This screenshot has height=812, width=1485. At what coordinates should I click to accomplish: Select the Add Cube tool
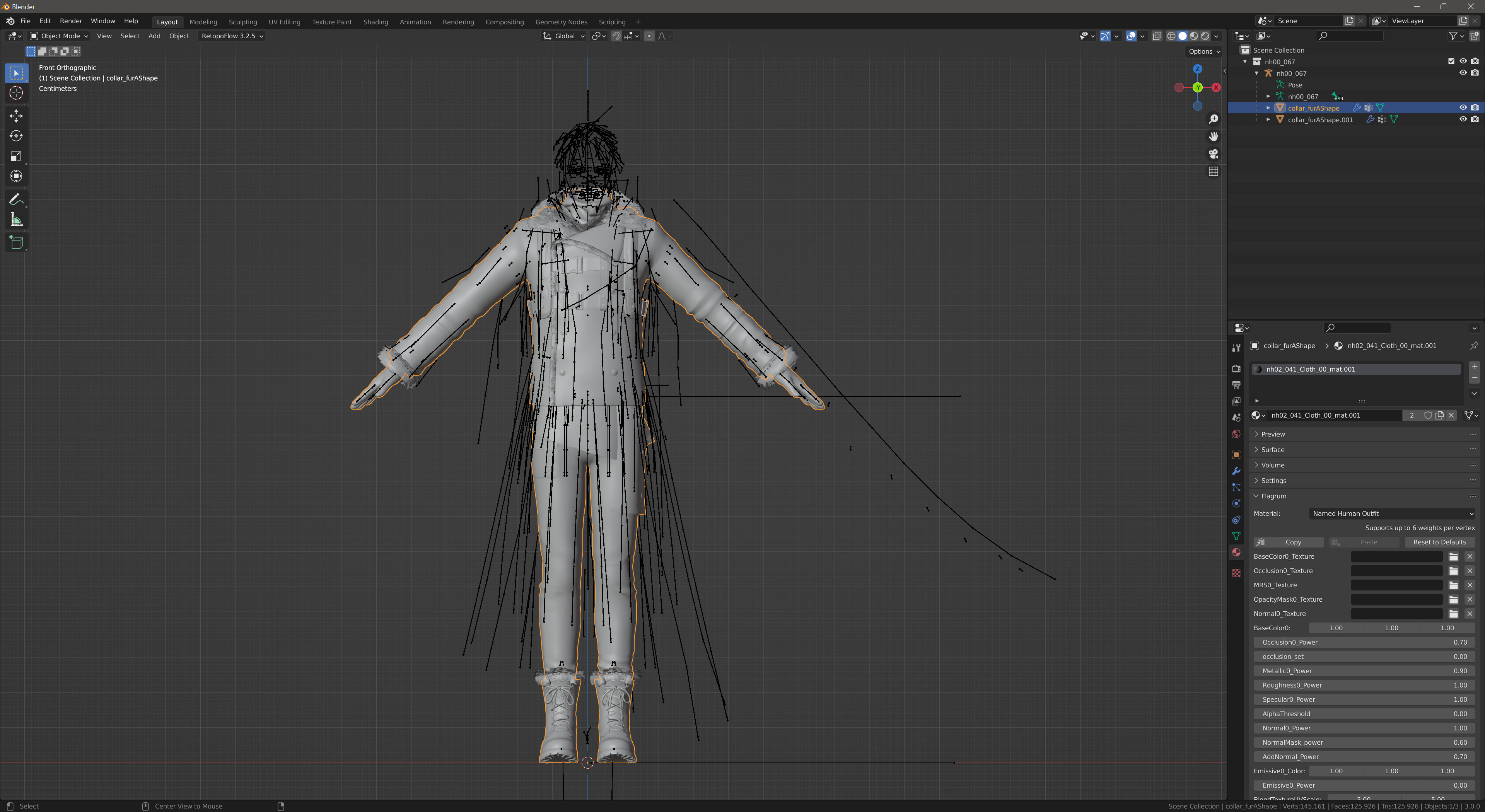point(16,242)
